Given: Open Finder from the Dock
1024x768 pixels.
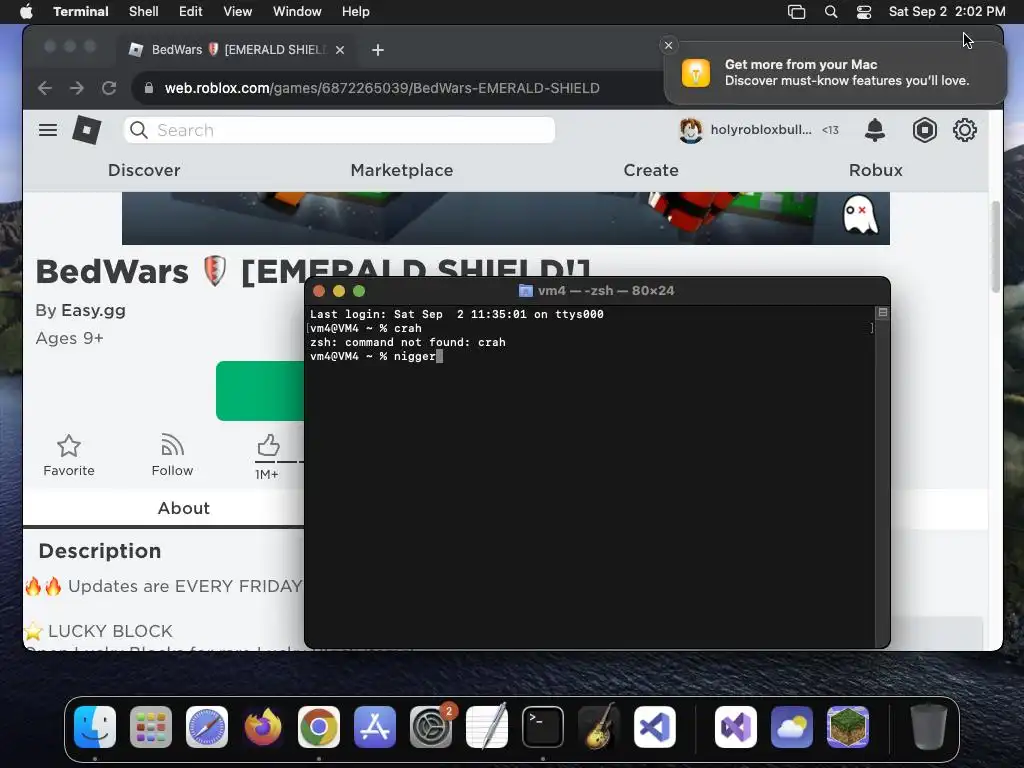Looking at the screenshot, I should click(x=95, y=727).
